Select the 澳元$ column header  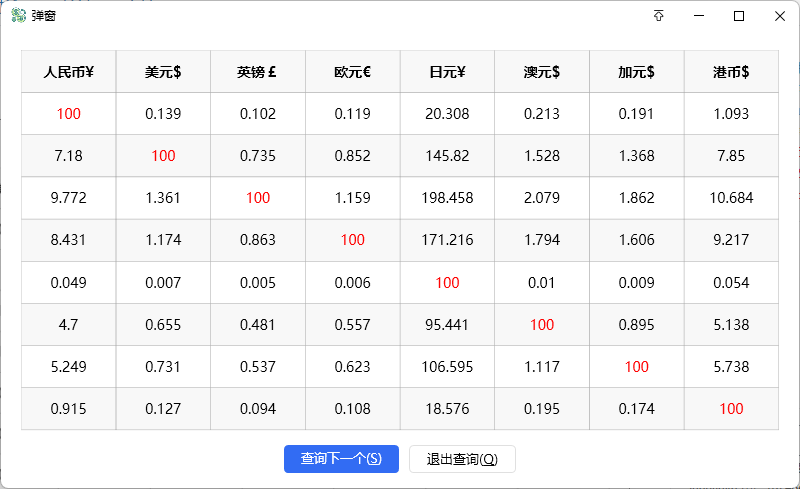(x=542, y=71)
